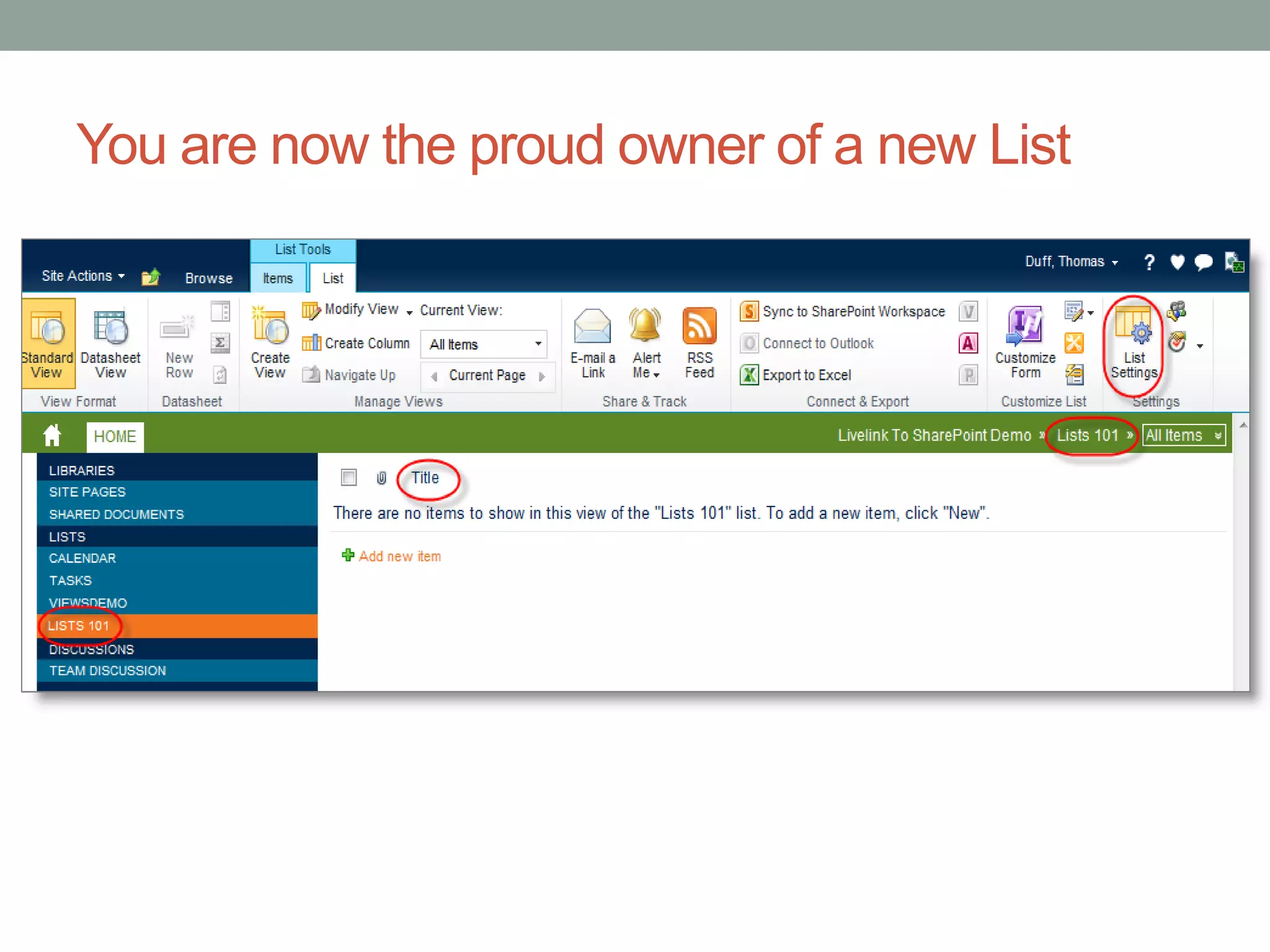
Task: Click the LISTS heading in sidebar
Action: coord(68,537)
